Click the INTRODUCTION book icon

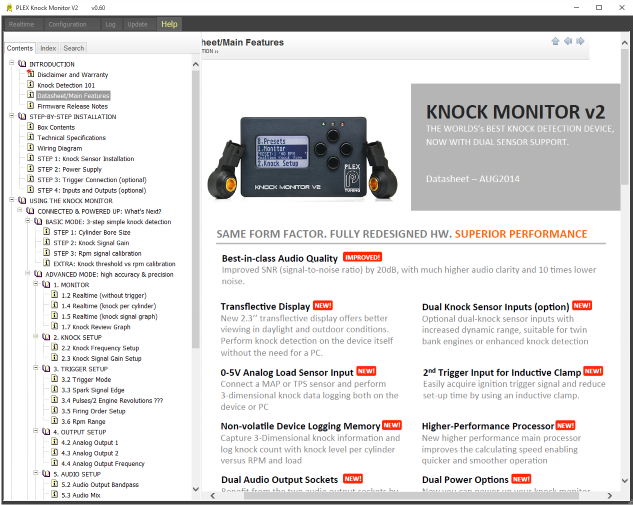point(22,64)
